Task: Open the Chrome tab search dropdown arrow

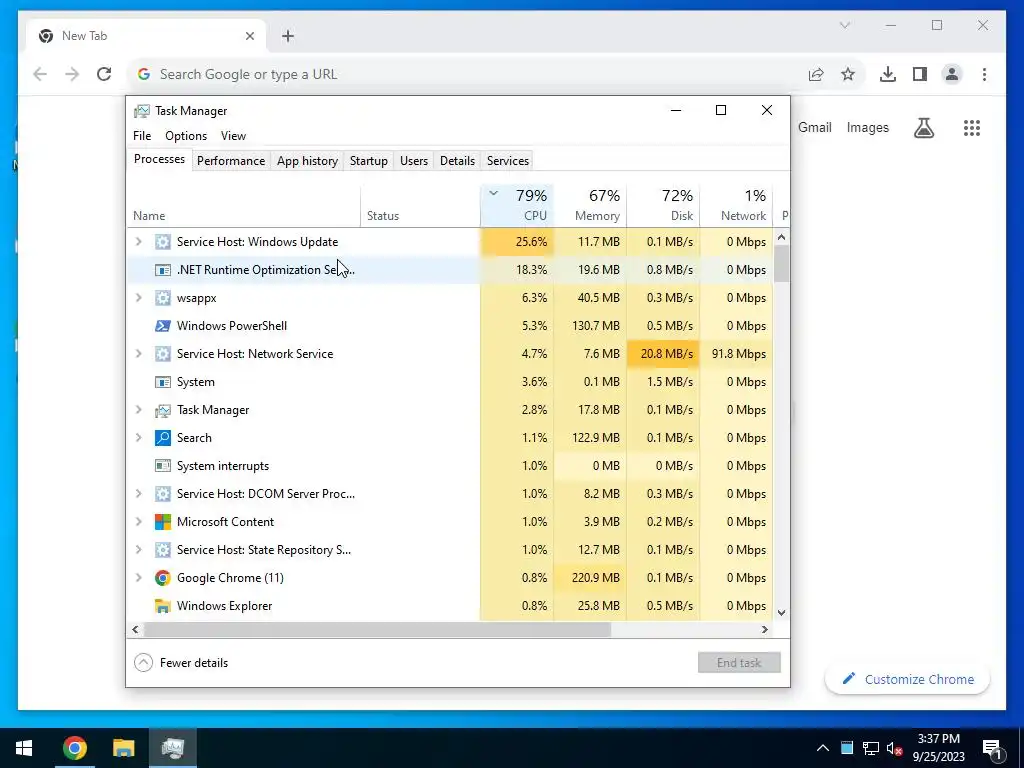Action: point(844,25)
